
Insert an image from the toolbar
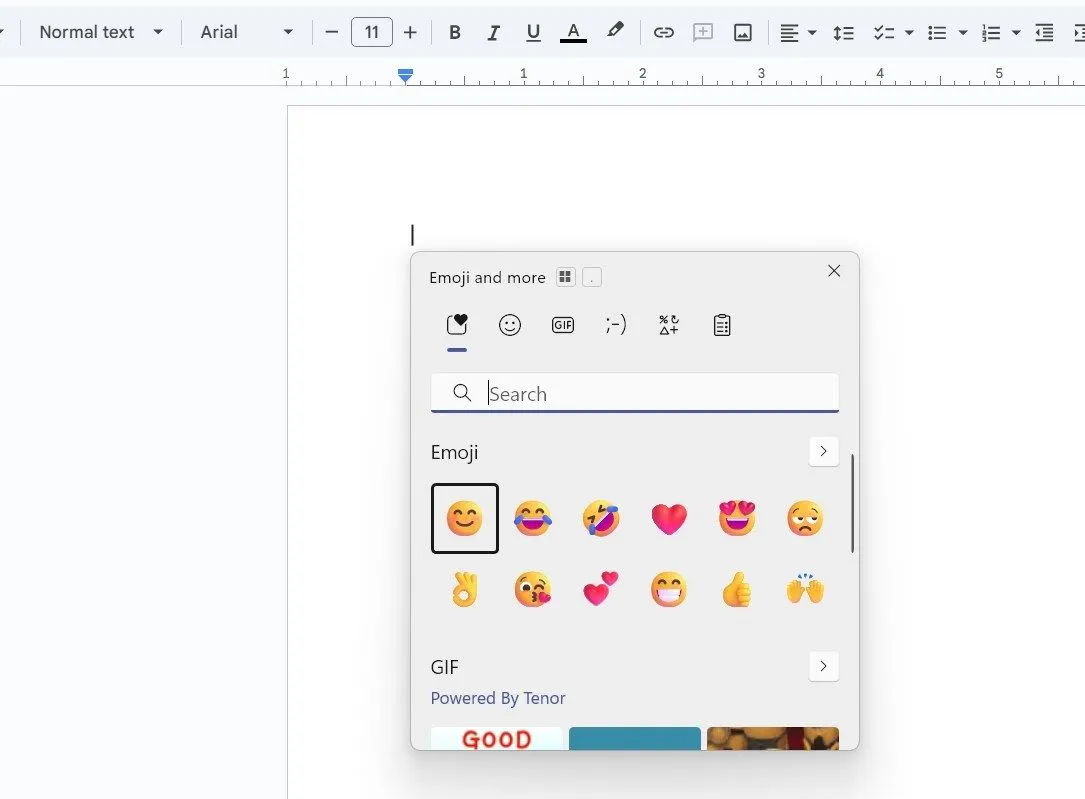(x=742, y=32)
